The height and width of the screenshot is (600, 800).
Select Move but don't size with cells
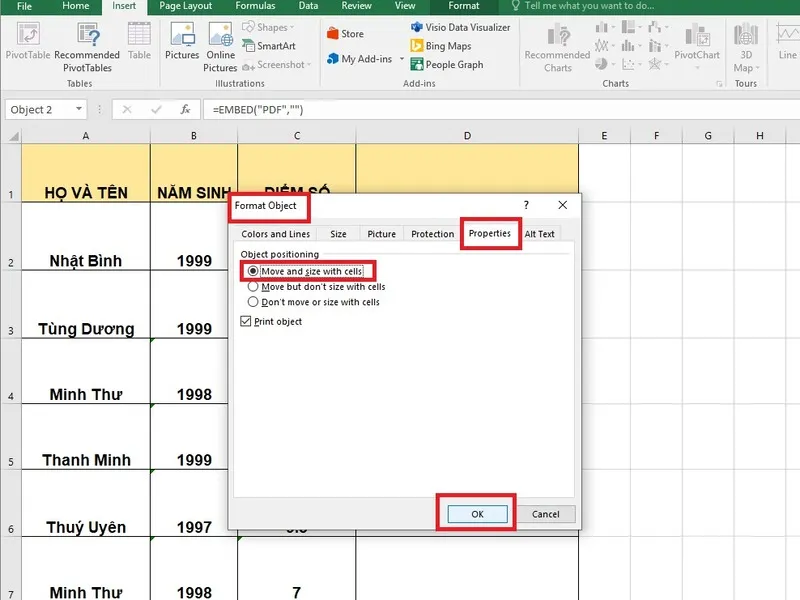click(316, 287)
